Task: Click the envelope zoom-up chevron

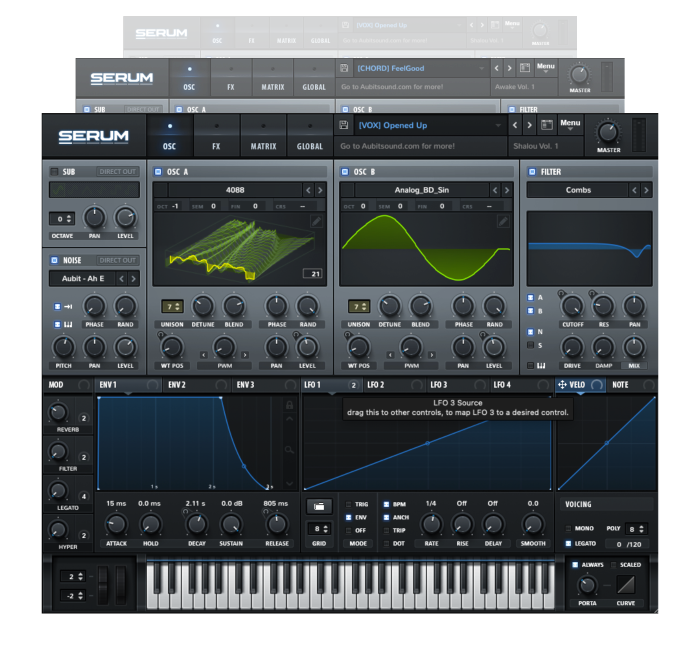Action: (289, 419)
